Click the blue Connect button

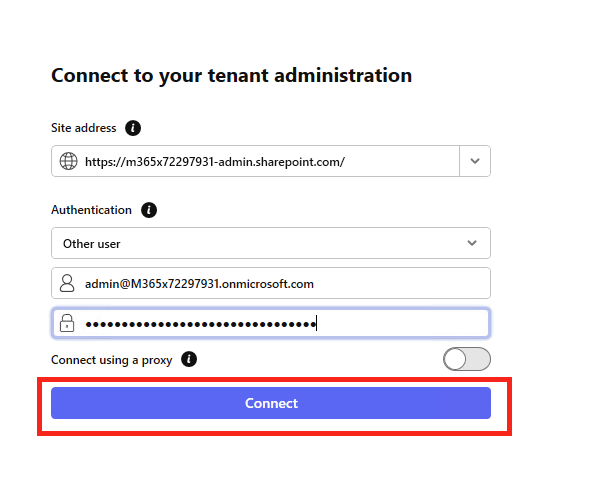tap(271, 403)
